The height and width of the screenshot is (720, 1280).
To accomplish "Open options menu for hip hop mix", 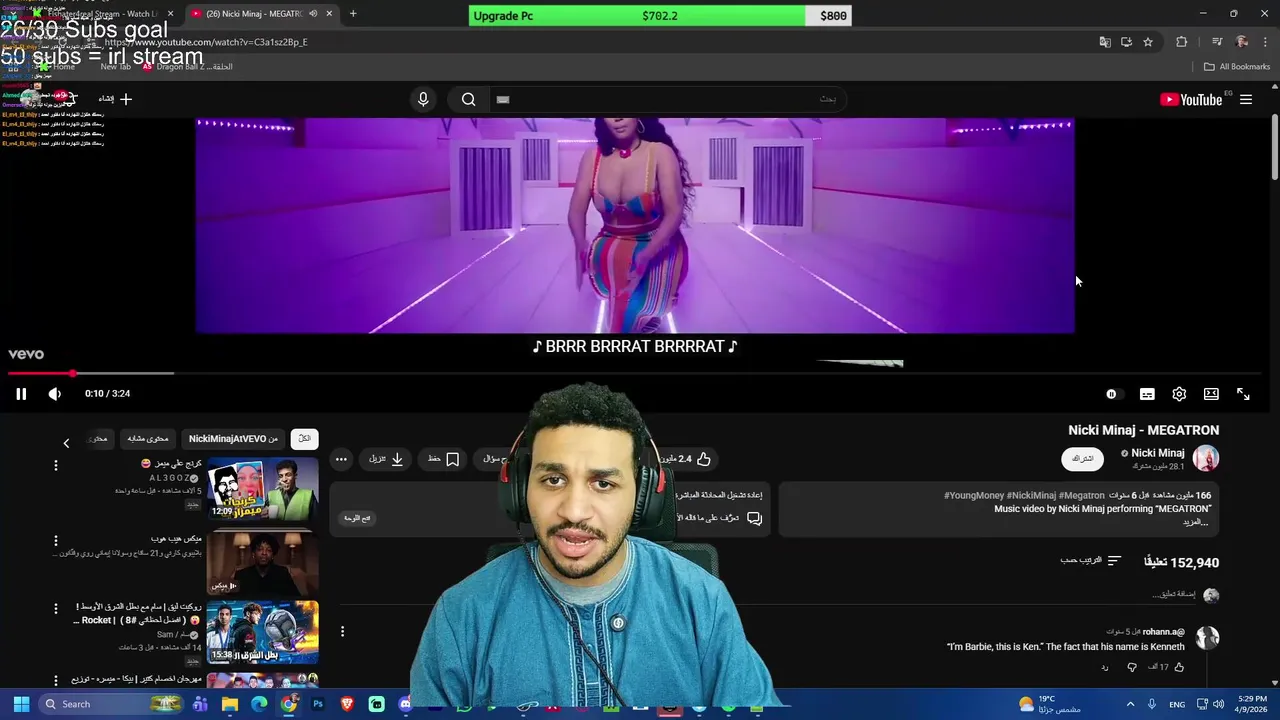I will [56, 540].
